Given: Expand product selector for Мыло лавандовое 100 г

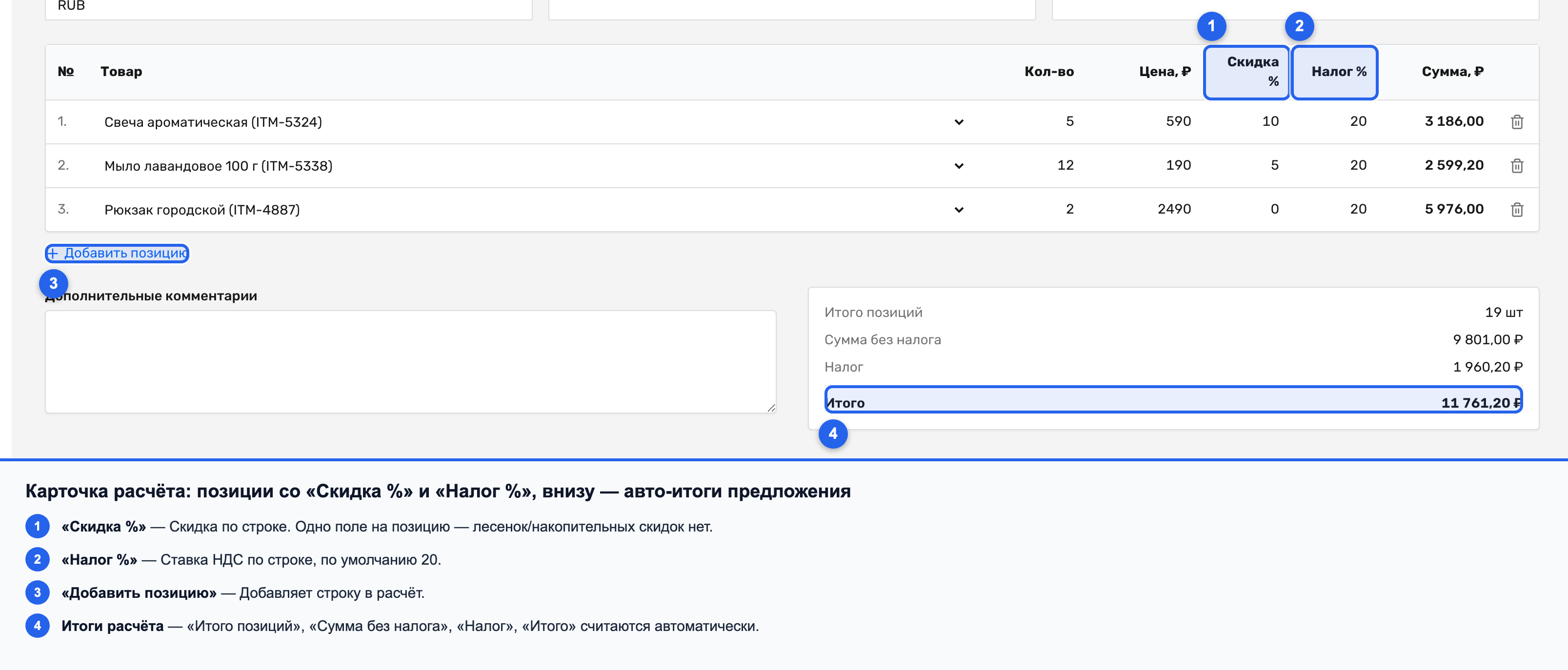Looking at the screenshot, I should tap(959, 166).
